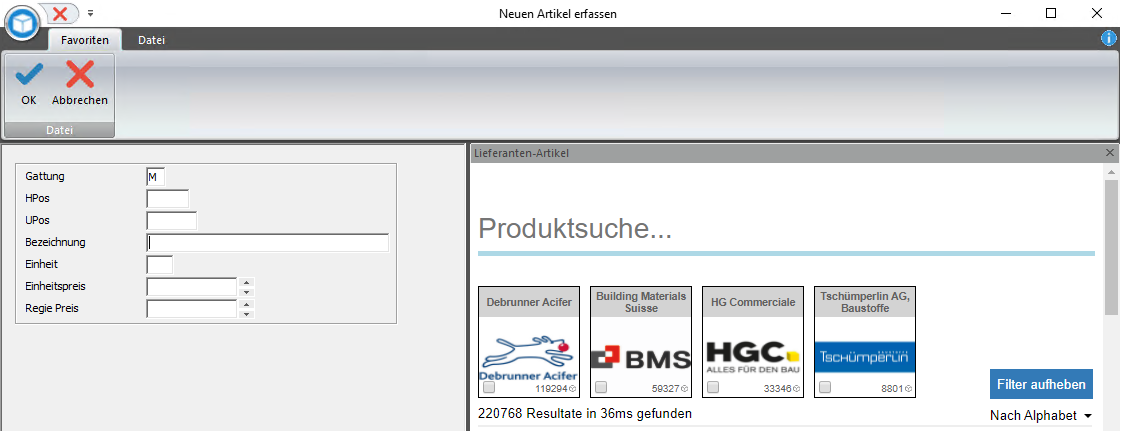Tick the Building Materials Suisse checkbox
The height and width of the screenshot is (431, 1121).
pos(601,387)
